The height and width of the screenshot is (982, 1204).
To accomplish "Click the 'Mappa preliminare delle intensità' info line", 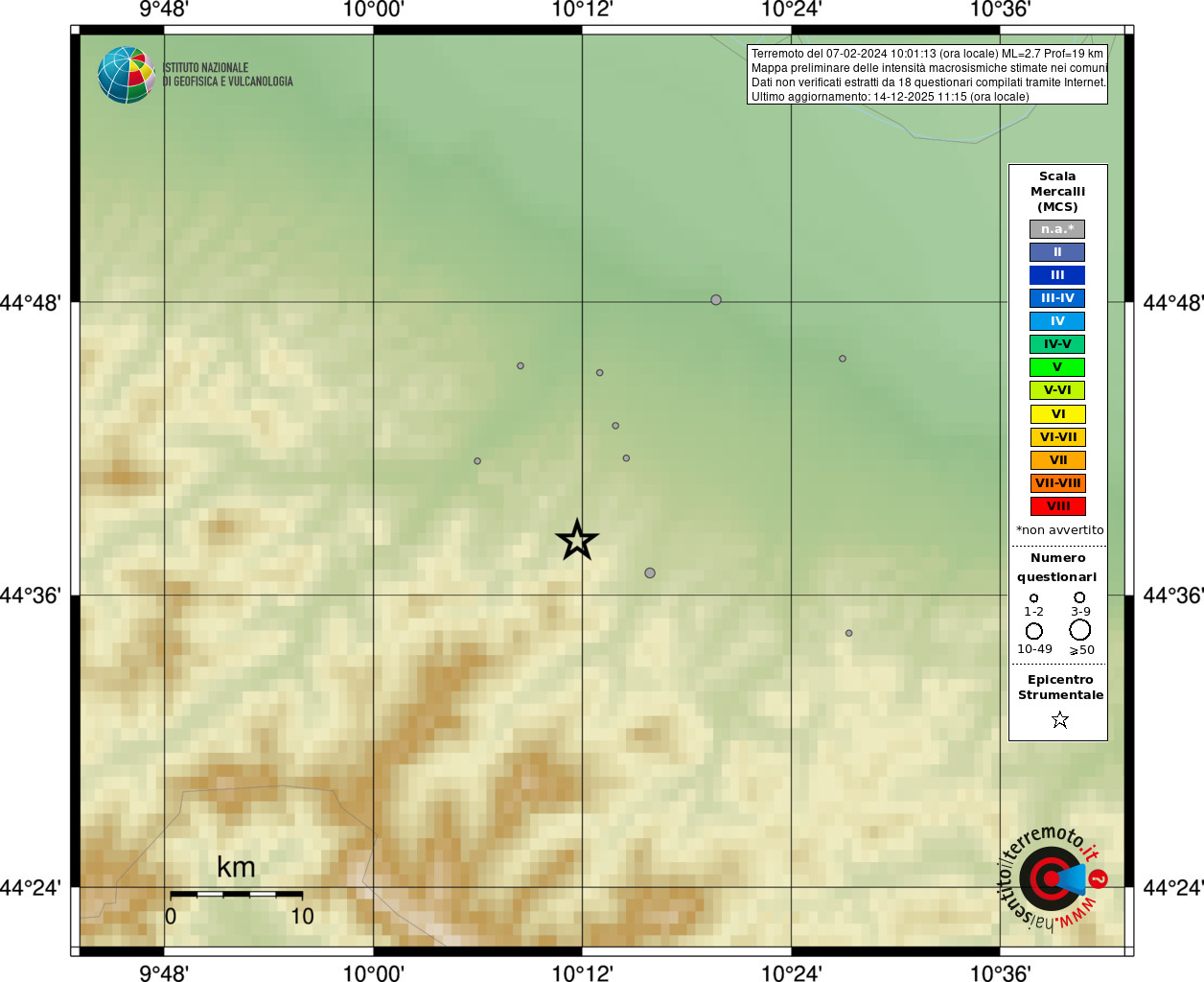I will [x=929, y=68].
